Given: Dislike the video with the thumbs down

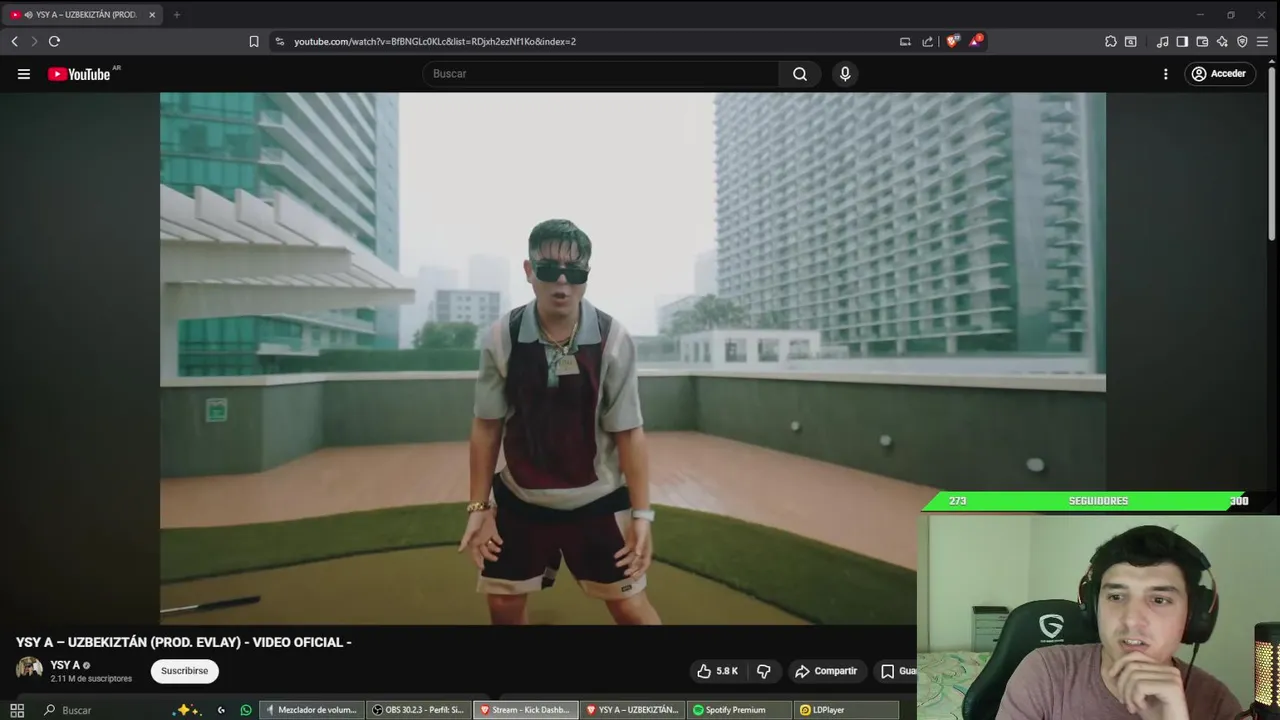Looking at the screenshot, I should pyautogui.click(x=763, y=671).
